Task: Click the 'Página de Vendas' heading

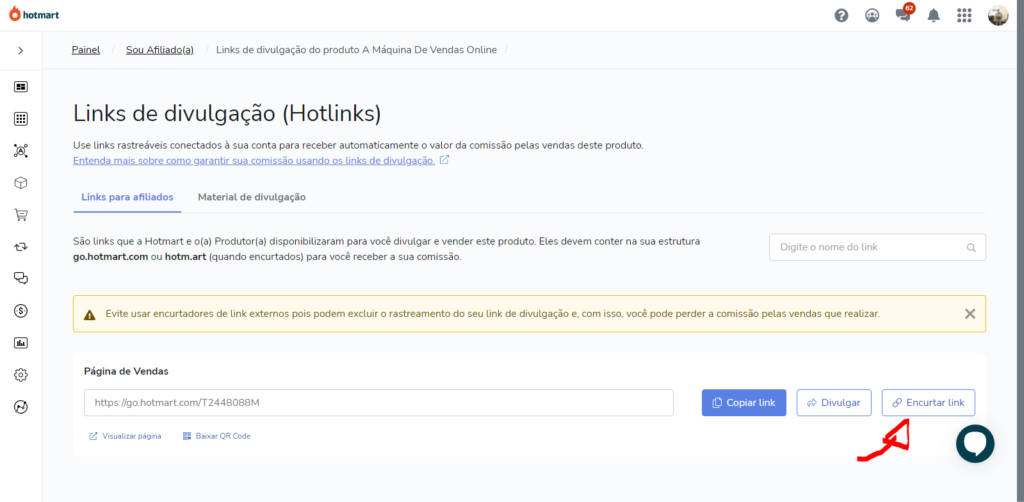Action: pyautogui.click(x=126, y=371)
